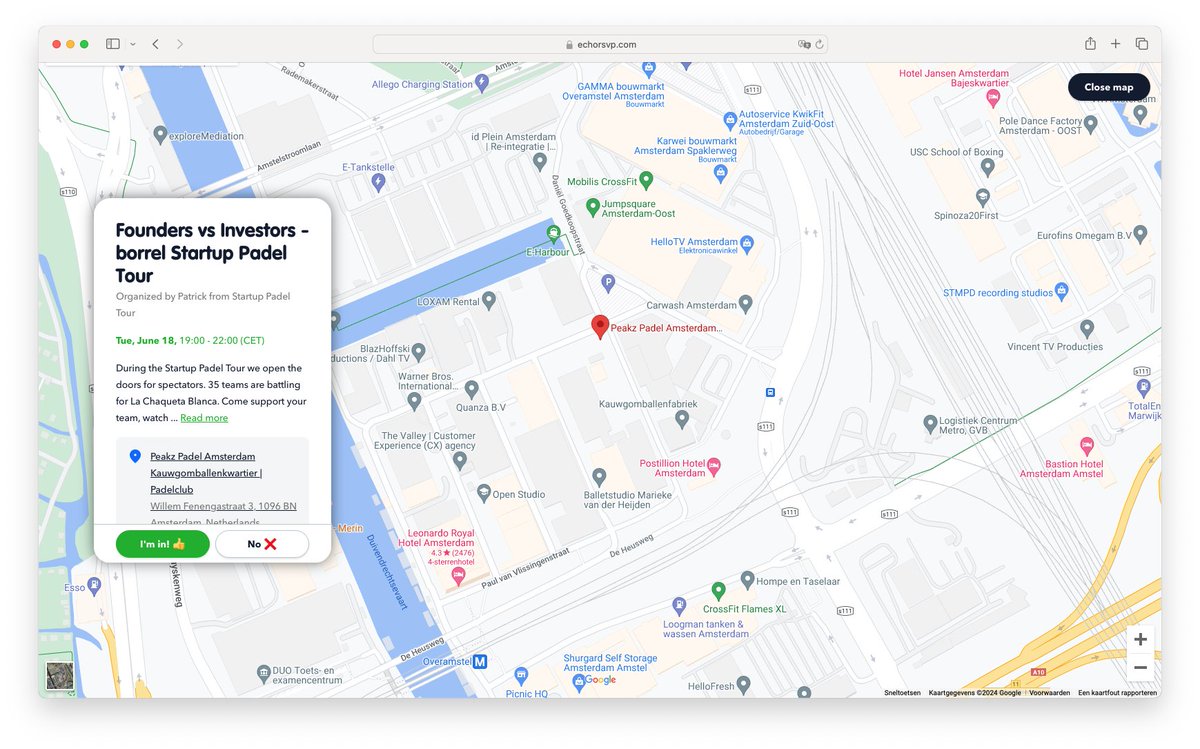
Task: Click the Allego Charging Station icon
Action: [482, 84]
